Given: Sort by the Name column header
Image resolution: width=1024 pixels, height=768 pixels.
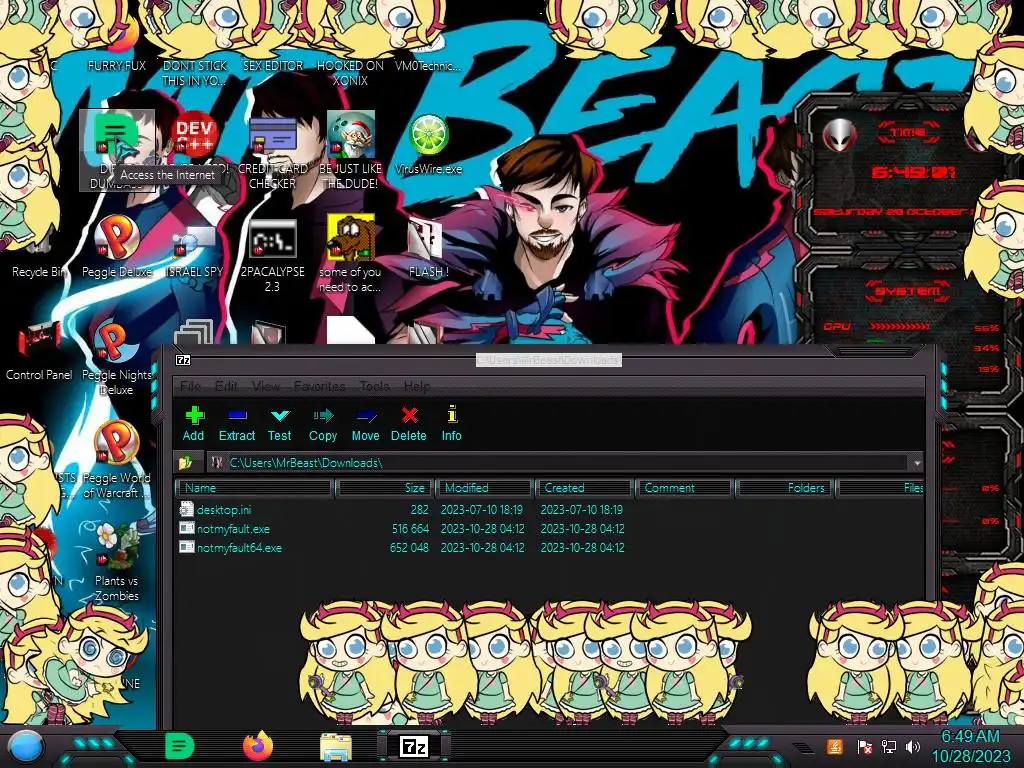Looking at the screenshot, I should (255, 488).
